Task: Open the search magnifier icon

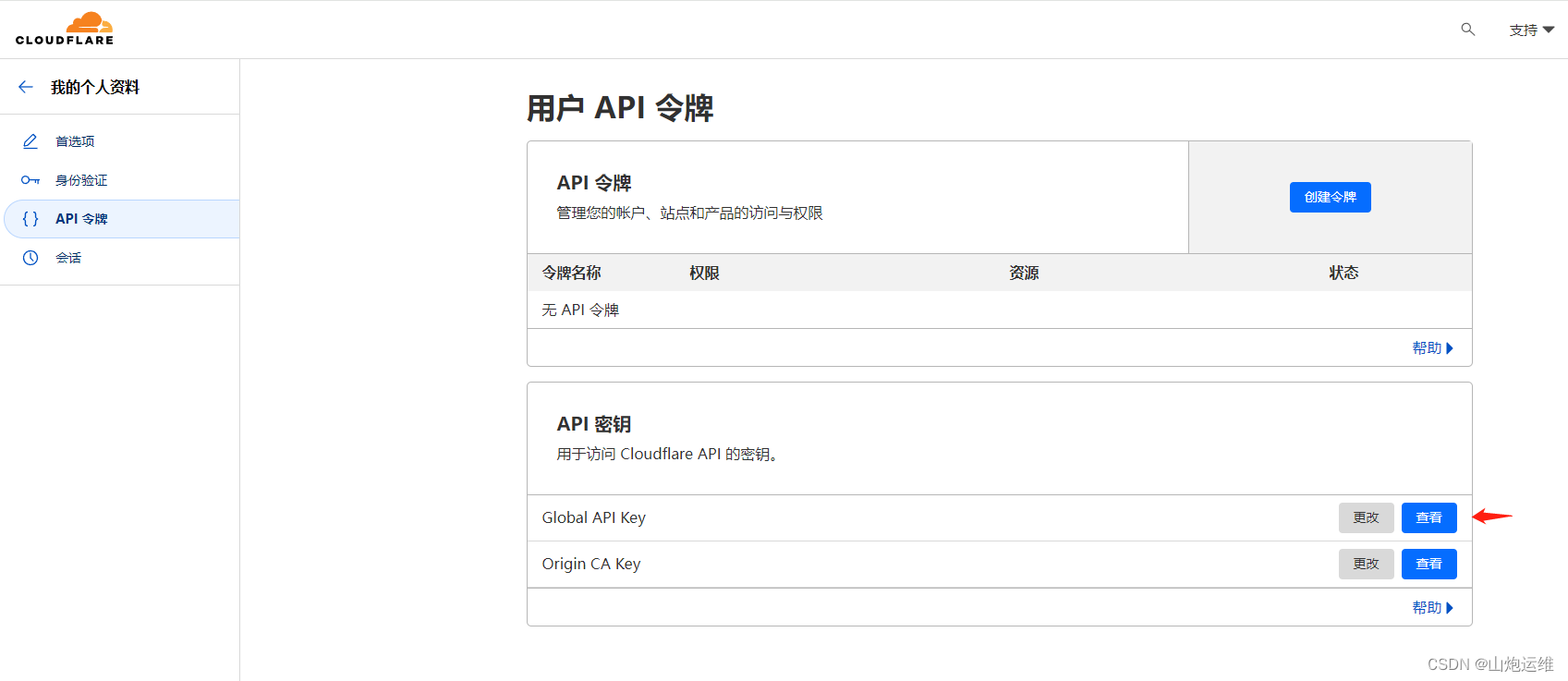Action: pos(1467,30)
